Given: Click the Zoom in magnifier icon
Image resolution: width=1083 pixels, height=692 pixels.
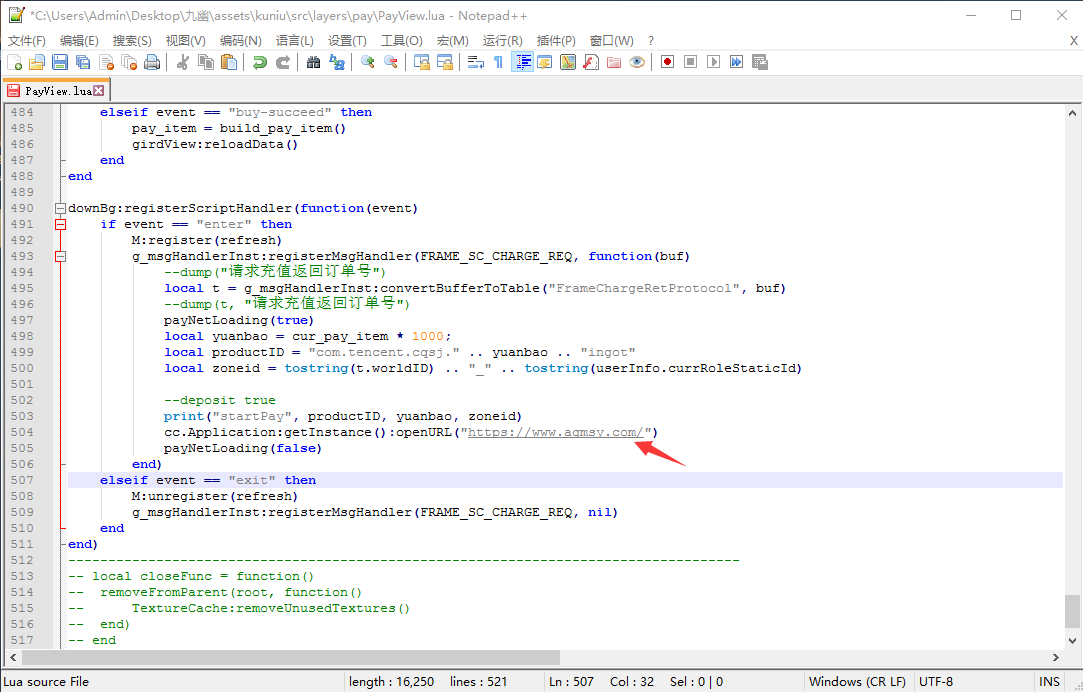Looking at the screenshot, I should 367,62.
